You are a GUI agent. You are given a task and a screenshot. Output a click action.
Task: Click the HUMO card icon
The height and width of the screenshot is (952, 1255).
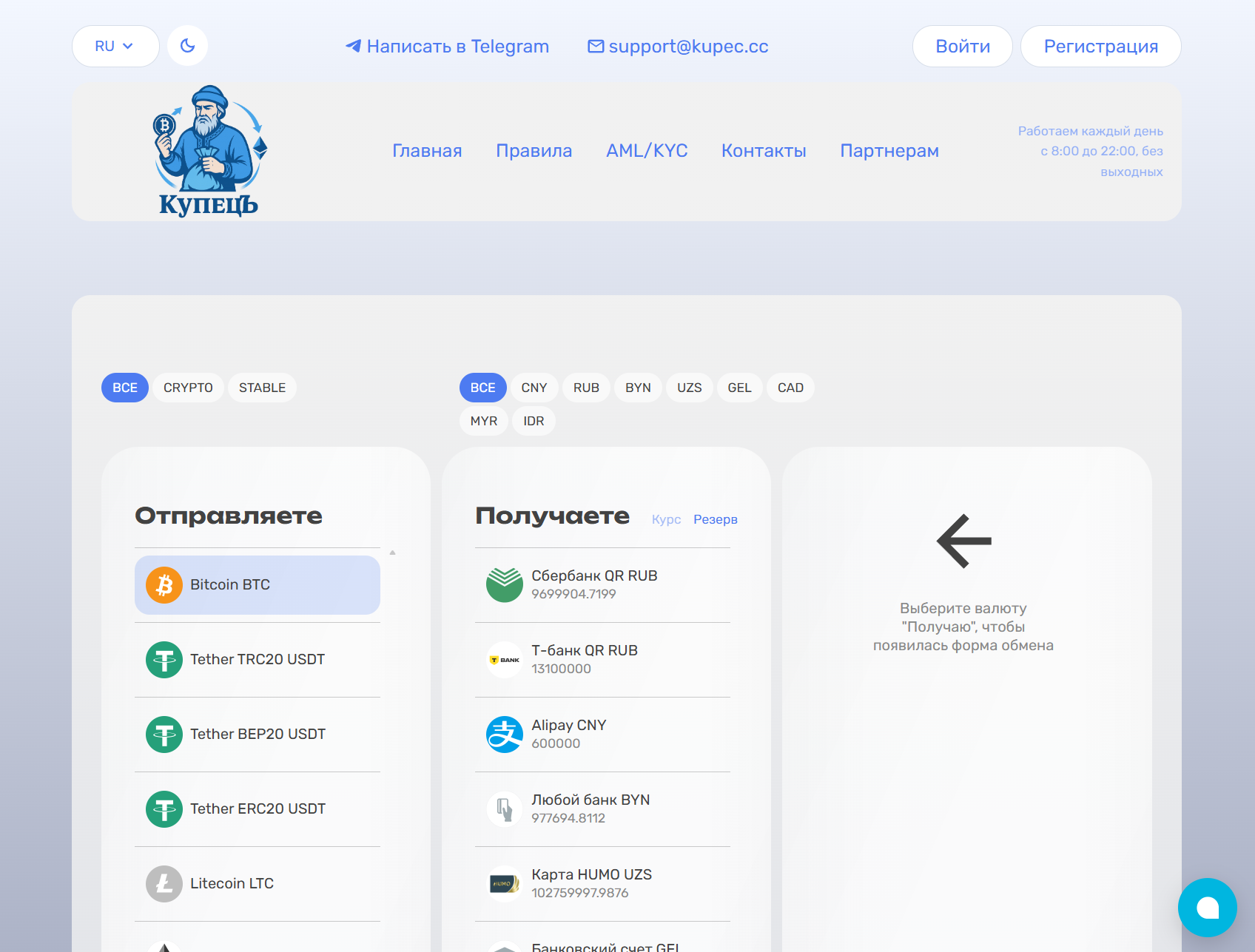click(x=504, y=883)
